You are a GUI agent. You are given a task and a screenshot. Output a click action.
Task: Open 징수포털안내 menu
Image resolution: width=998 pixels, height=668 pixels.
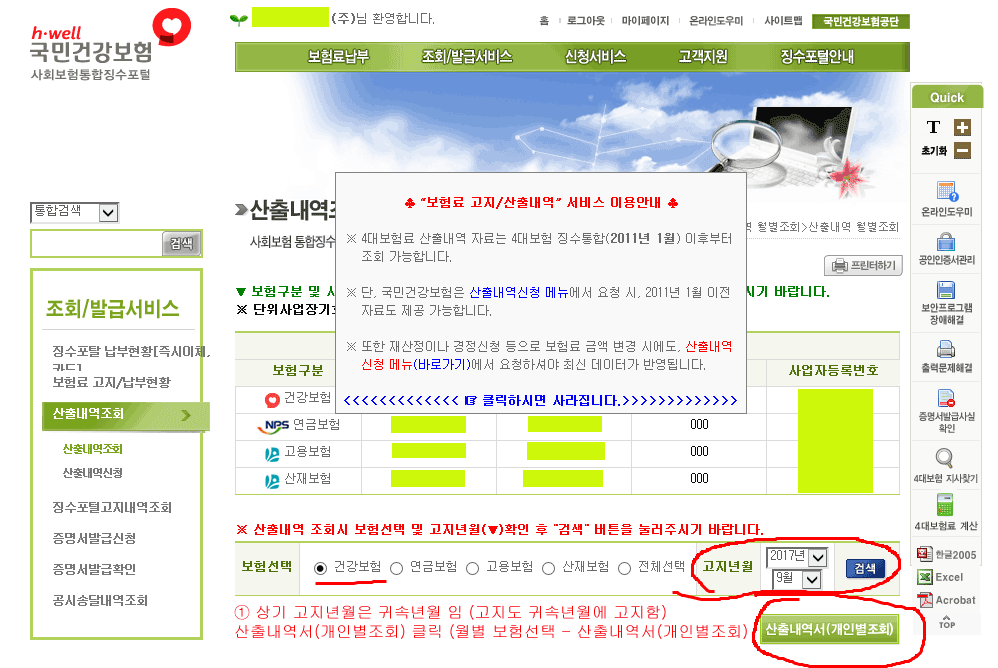(817, 57)
